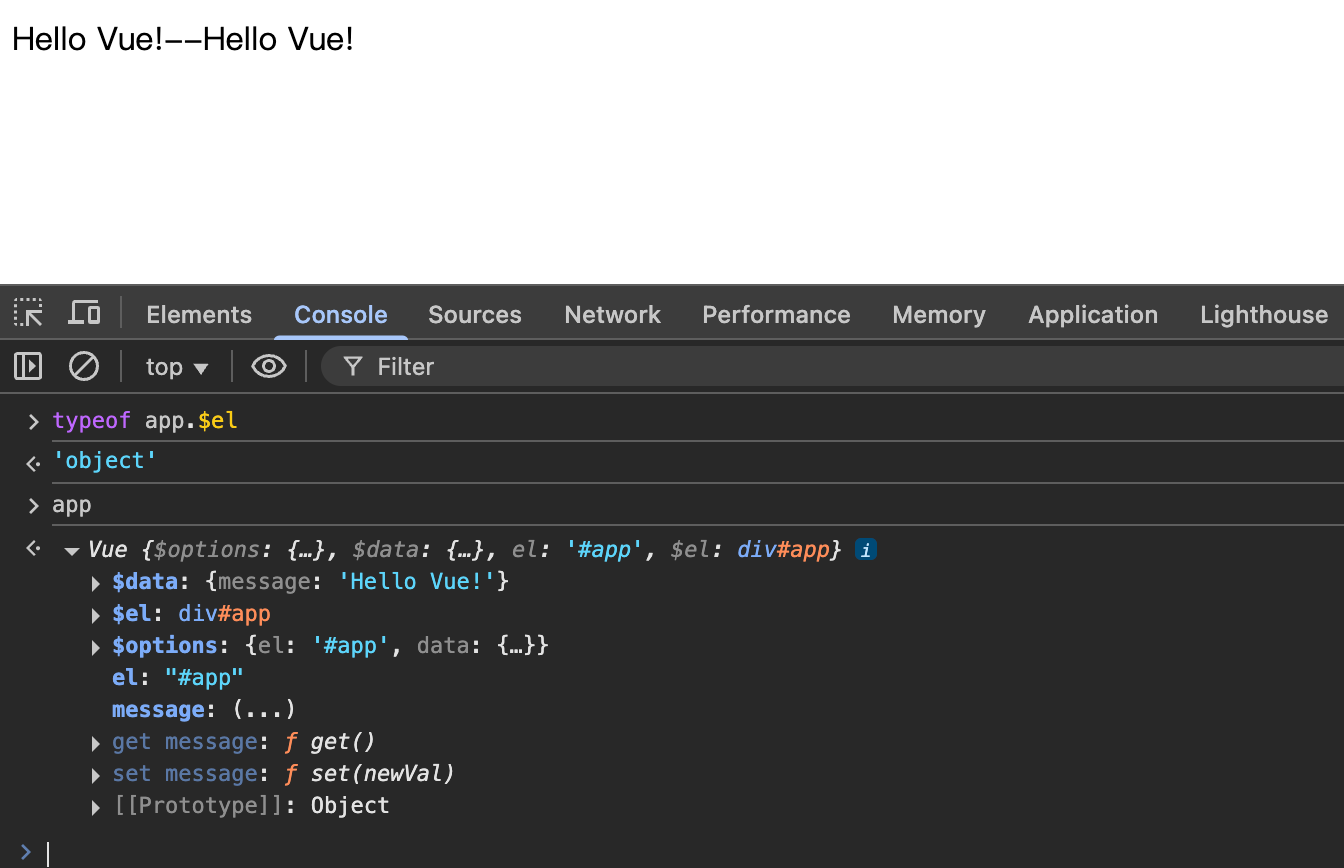Expand the $el div#app property
This screenshot has width=1344, height=868.
96,615
